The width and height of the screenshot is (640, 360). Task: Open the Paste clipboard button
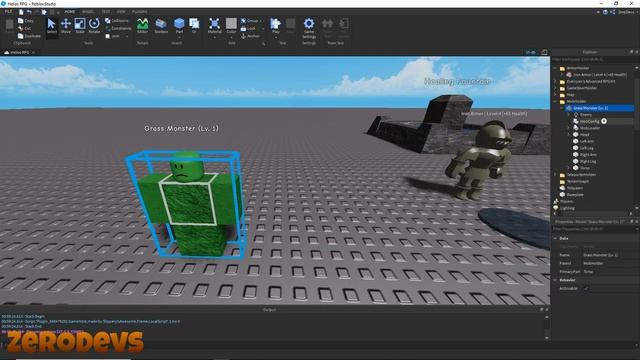tap(9, 26)
